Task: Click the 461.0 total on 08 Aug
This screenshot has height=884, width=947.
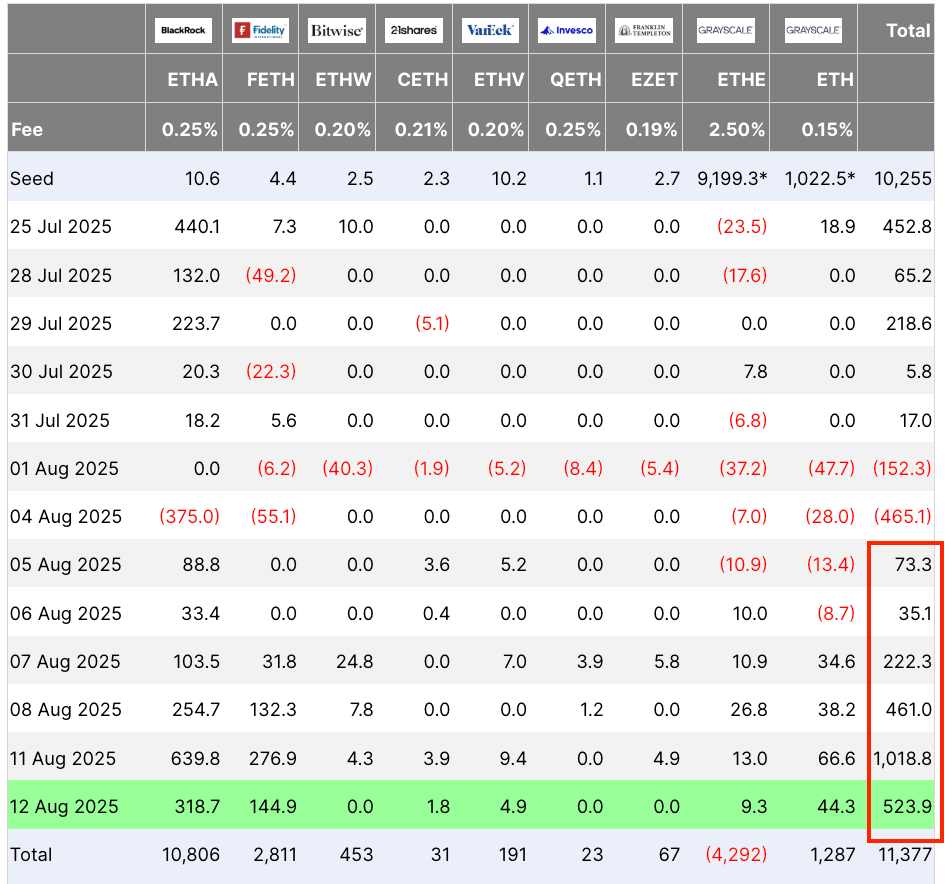Action: pyautogui.click(x=908, y=709)
